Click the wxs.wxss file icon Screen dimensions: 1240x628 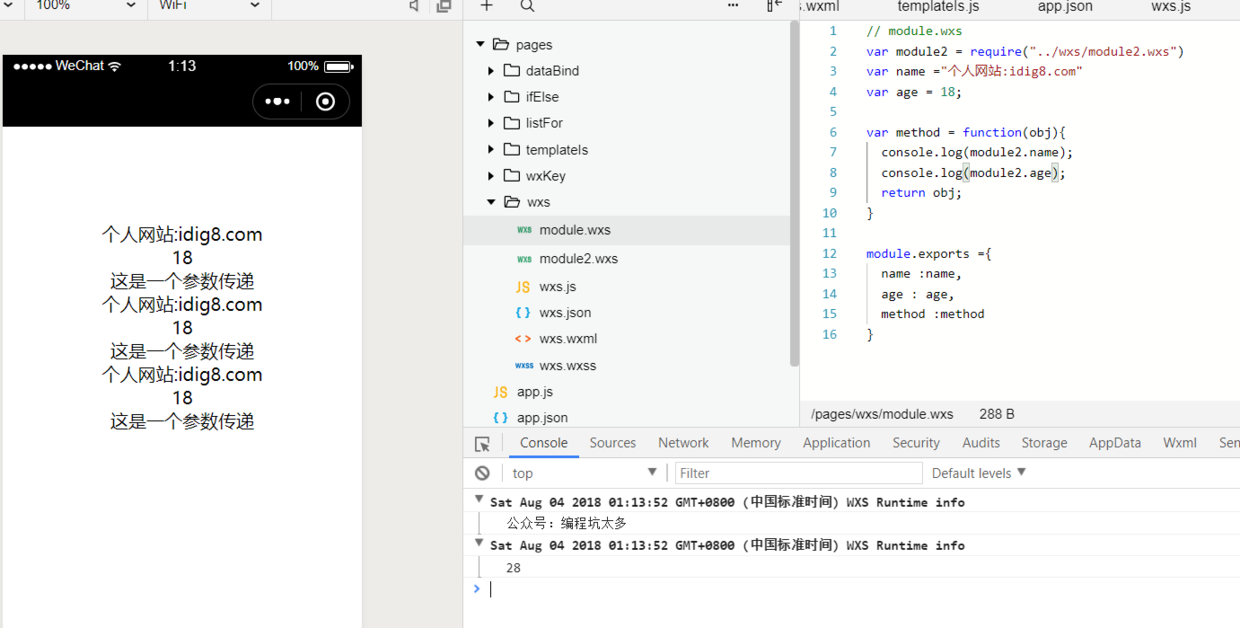524,366
